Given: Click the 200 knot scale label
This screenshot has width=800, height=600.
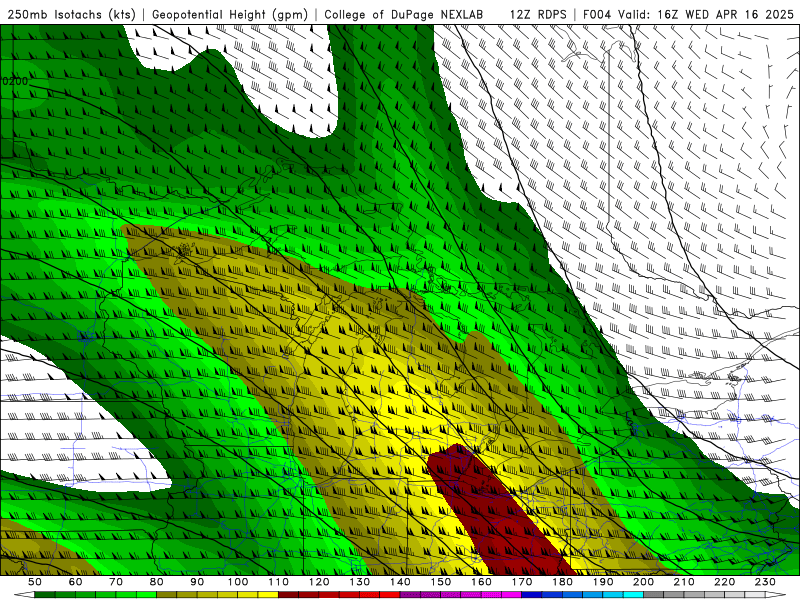Looking at the screenshot, I should click(643, 582).
